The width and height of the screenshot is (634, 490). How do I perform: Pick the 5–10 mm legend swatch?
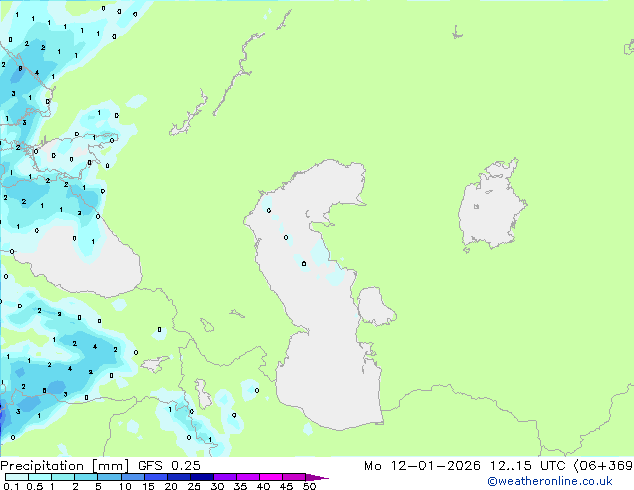pyautogui.click(x=109, y=477)
